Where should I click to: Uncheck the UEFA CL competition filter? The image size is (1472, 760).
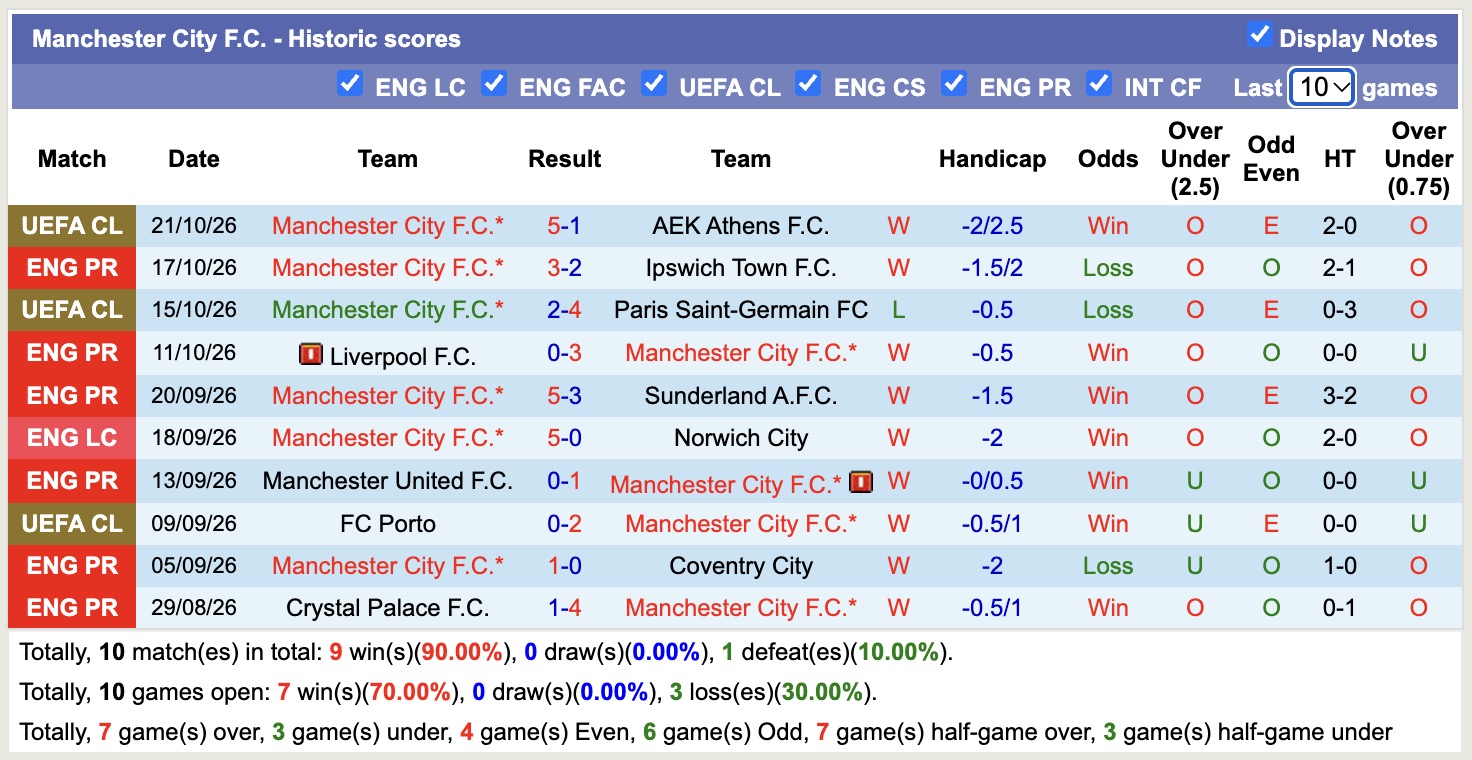(x=653, y=83)
